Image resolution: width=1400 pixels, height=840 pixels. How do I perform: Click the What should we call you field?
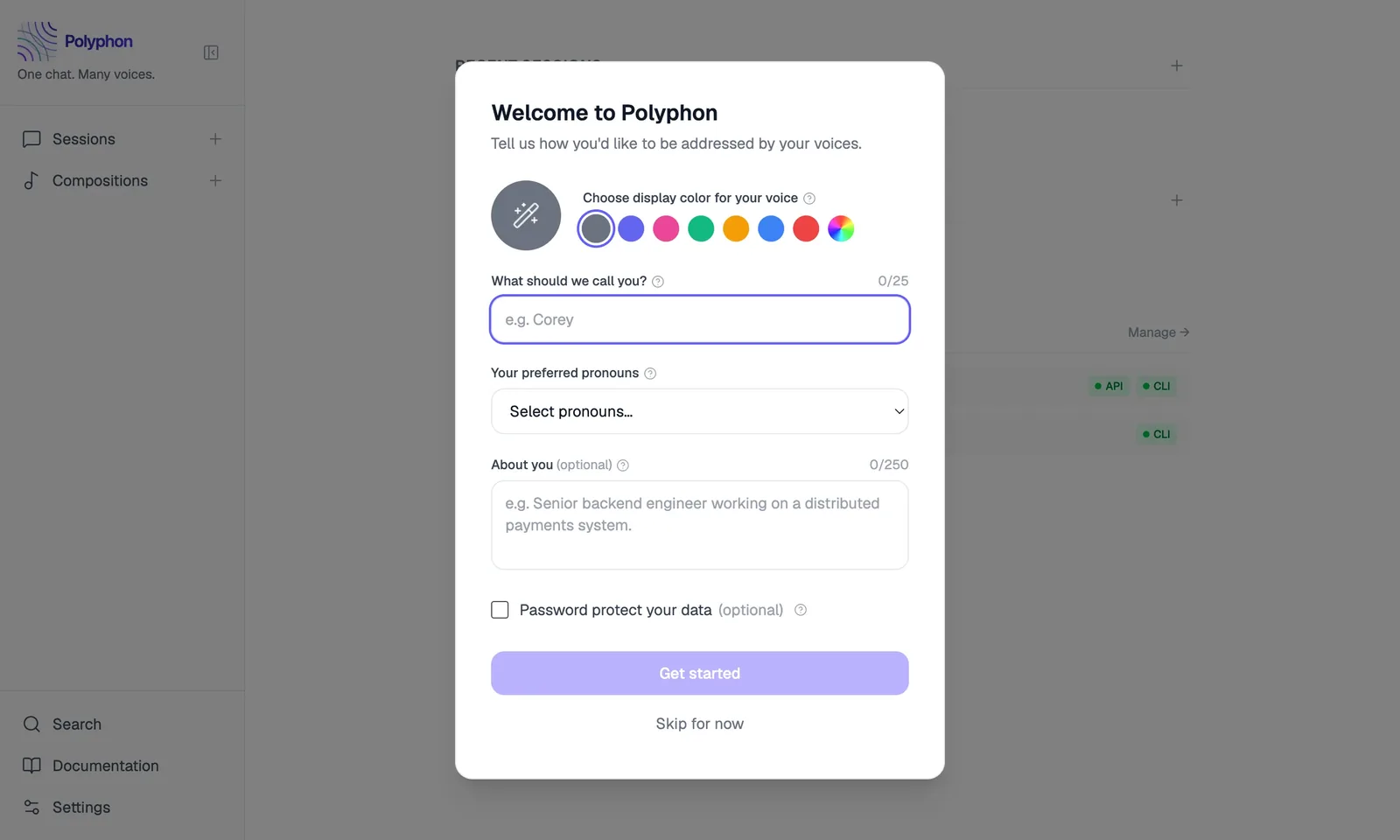(699, 319)
